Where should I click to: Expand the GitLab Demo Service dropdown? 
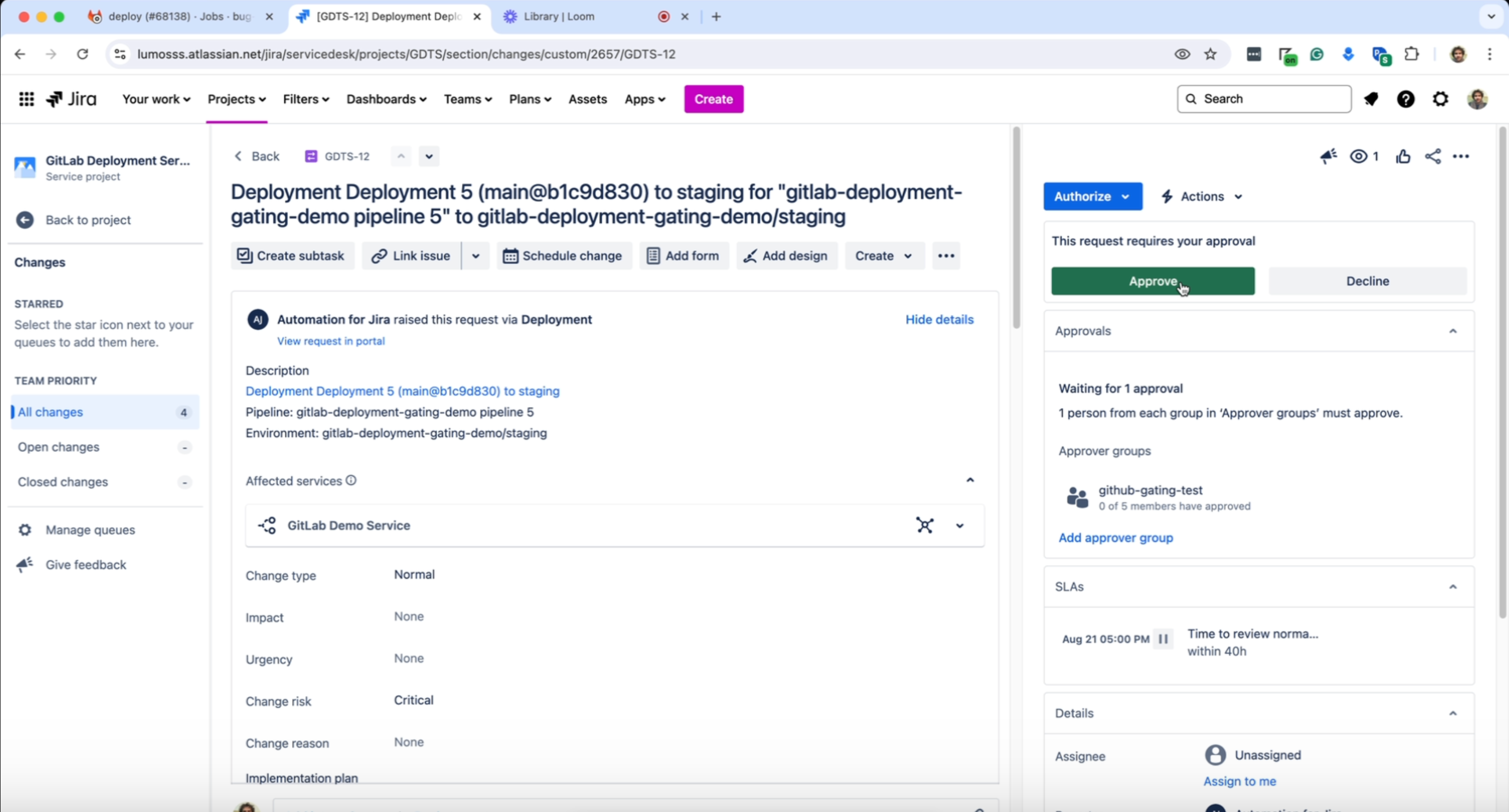point(959,526)
